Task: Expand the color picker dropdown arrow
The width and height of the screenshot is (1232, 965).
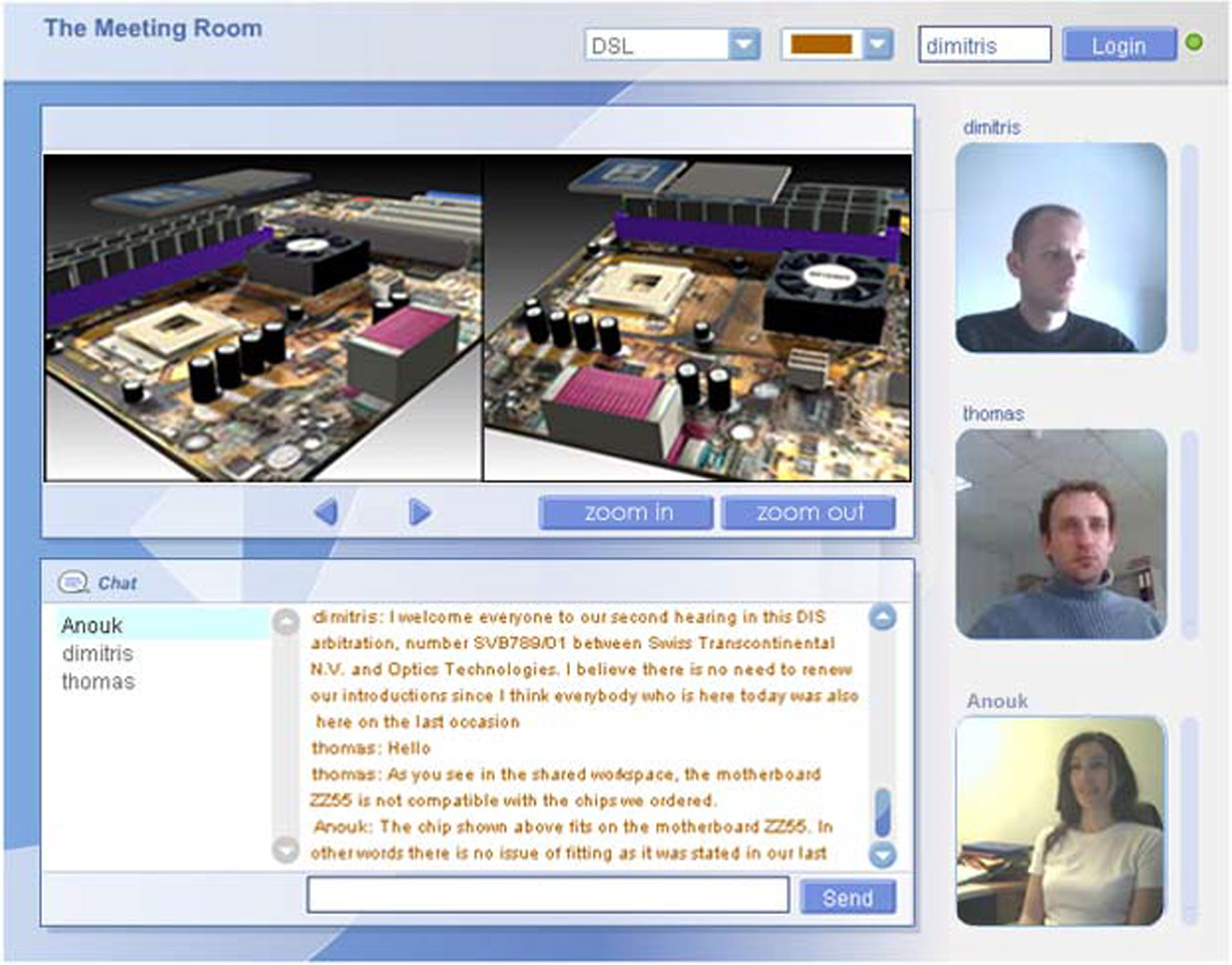Action: [879, 45]
